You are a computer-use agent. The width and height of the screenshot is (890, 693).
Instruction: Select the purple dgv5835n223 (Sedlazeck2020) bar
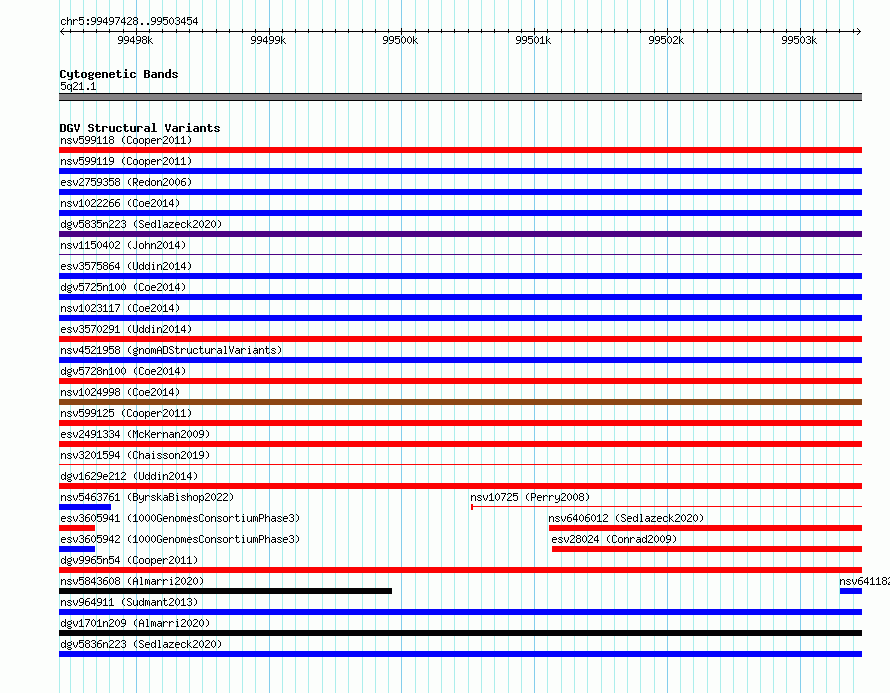click(x=460, y=234)
